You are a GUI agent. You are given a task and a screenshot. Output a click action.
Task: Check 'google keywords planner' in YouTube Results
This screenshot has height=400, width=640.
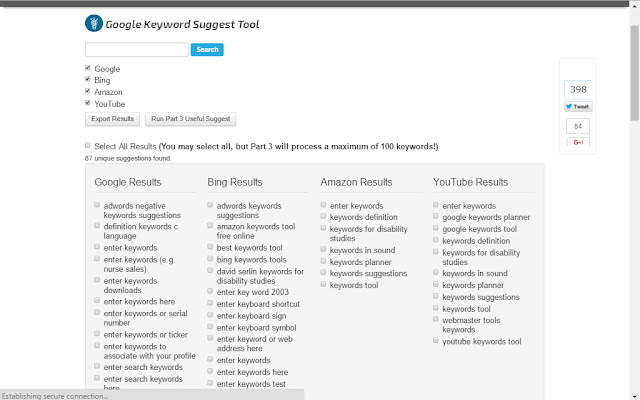click(436, 216)
